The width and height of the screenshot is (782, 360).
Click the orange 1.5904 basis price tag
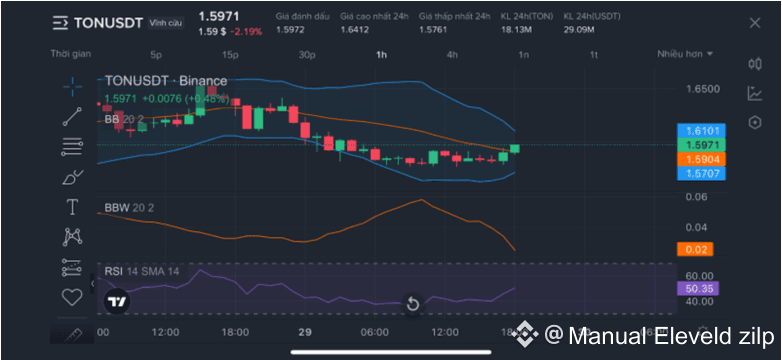pyautogui.click(x=701, y=159)
